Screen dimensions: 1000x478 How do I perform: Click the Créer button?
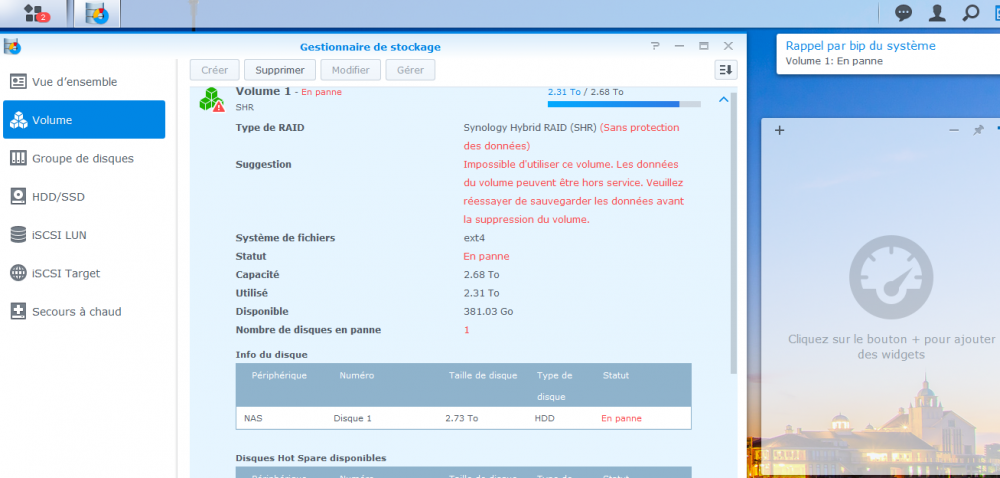214,70
